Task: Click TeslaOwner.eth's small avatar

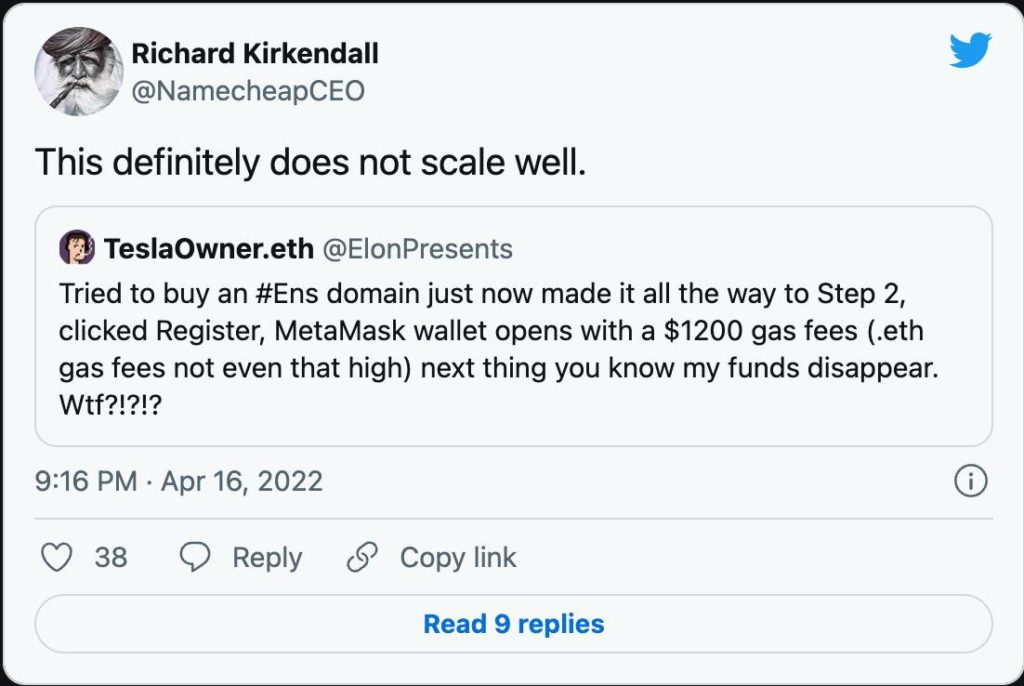Action: coord(77,248)
